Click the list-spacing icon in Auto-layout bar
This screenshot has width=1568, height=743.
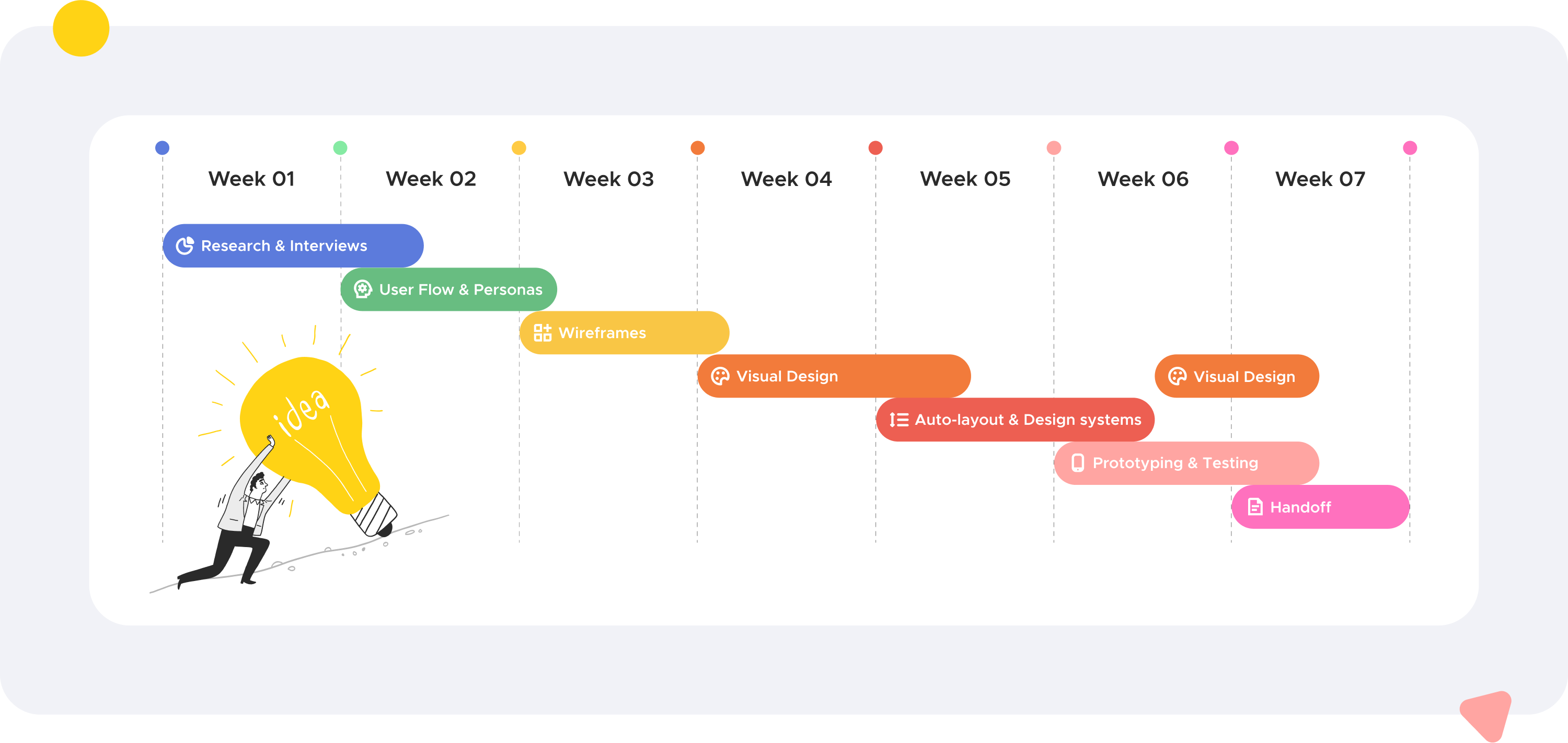[x=898, y=420]
